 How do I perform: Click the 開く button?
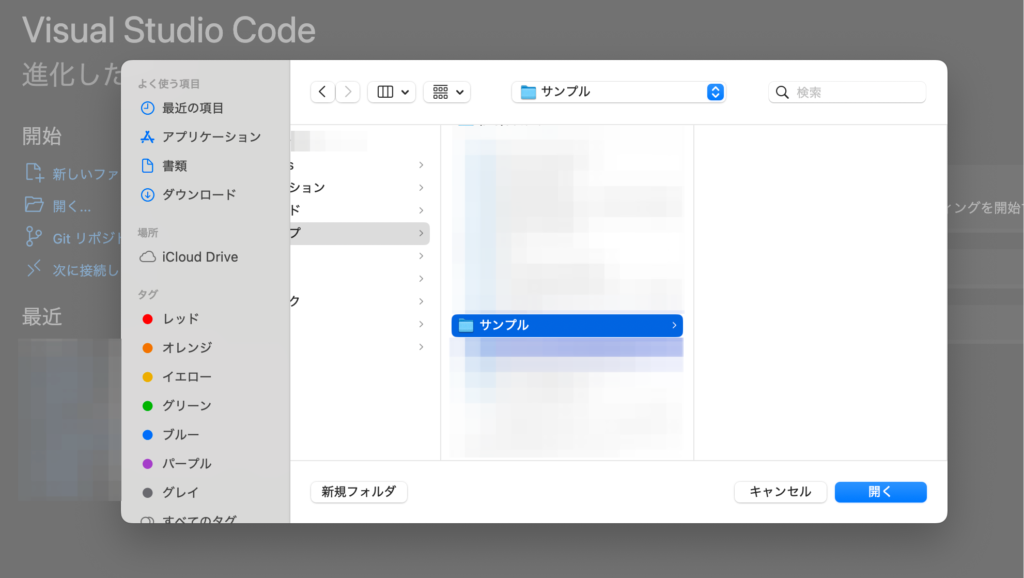click(x=880, y=492)
